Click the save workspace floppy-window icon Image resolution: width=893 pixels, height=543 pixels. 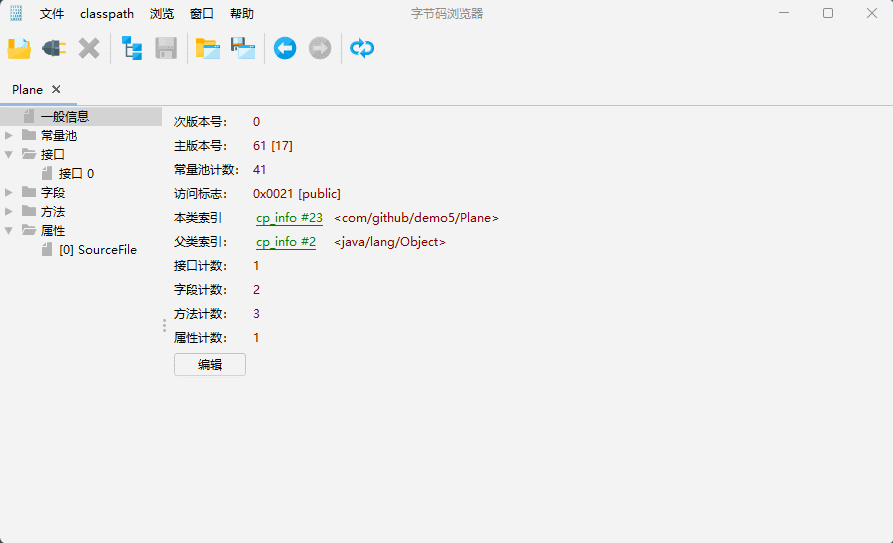243,48
